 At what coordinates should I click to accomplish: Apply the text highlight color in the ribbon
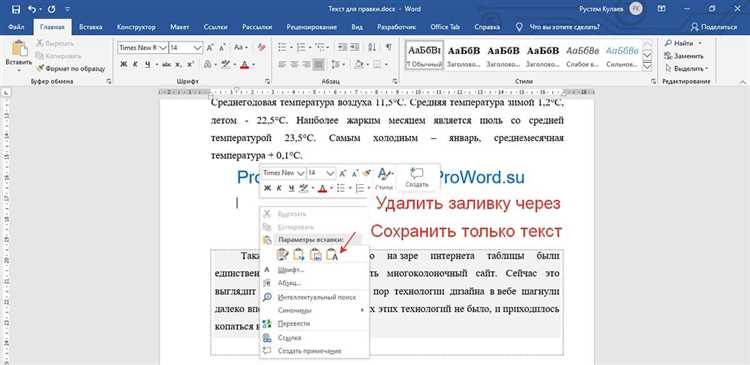225,64
